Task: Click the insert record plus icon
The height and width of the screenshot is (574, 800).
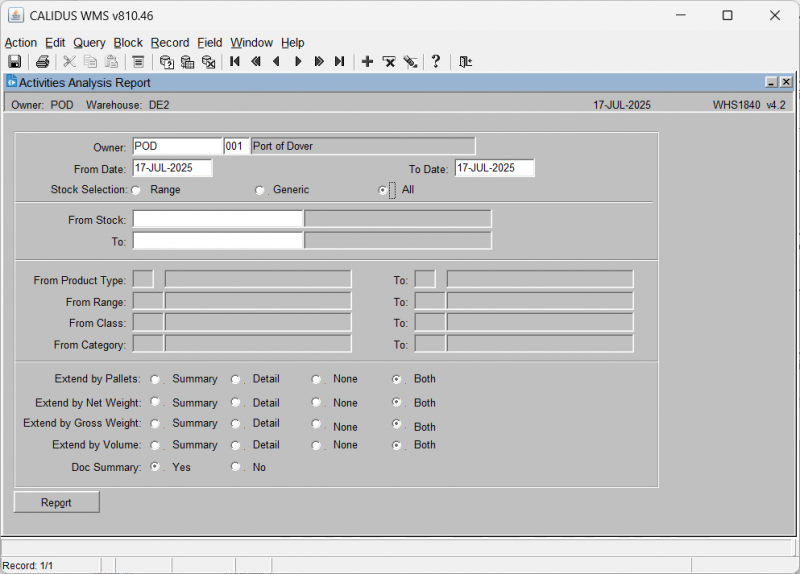Action: click(x=367, y=62)
